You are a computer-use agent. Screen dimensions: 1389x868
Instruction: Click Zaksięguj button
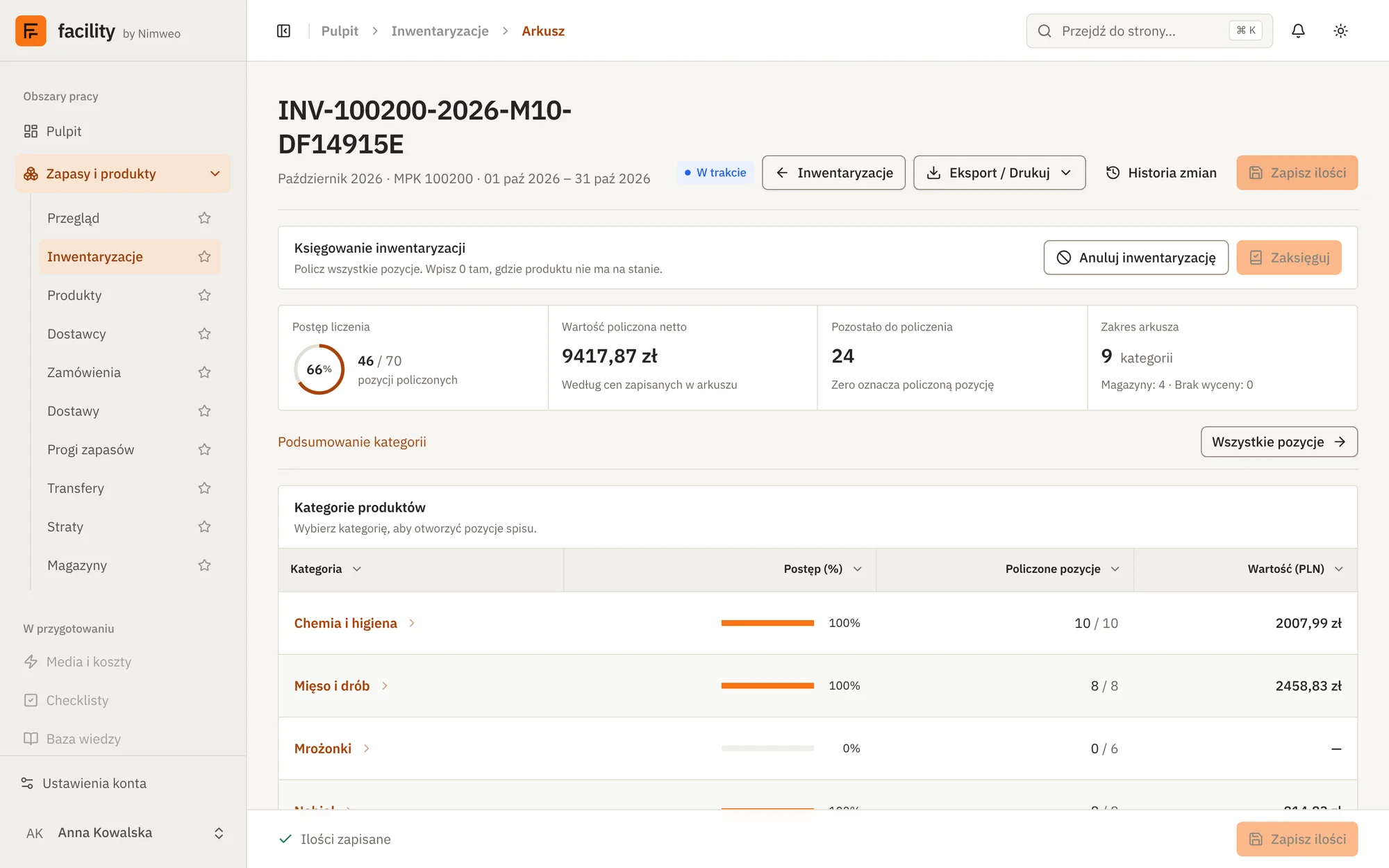(x=1289, y=258)
